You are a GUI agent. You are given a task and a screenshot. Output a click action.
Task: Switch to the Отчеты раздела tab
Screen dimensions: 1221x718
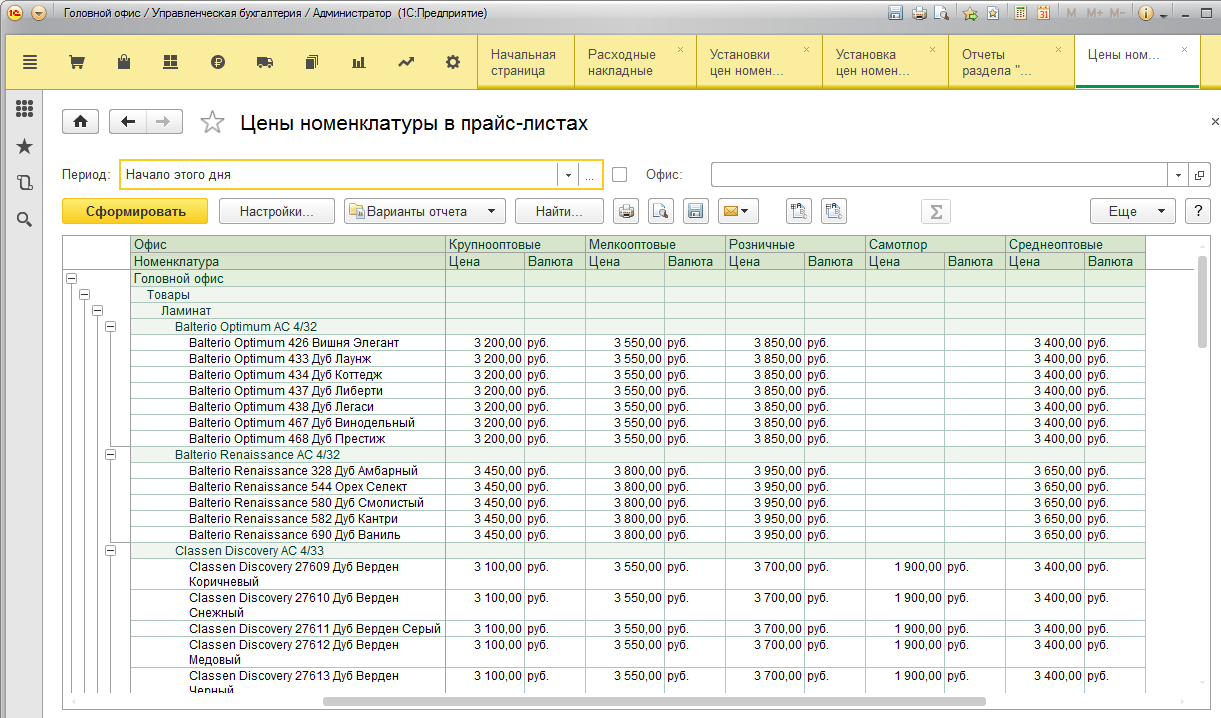(1011, 62)
